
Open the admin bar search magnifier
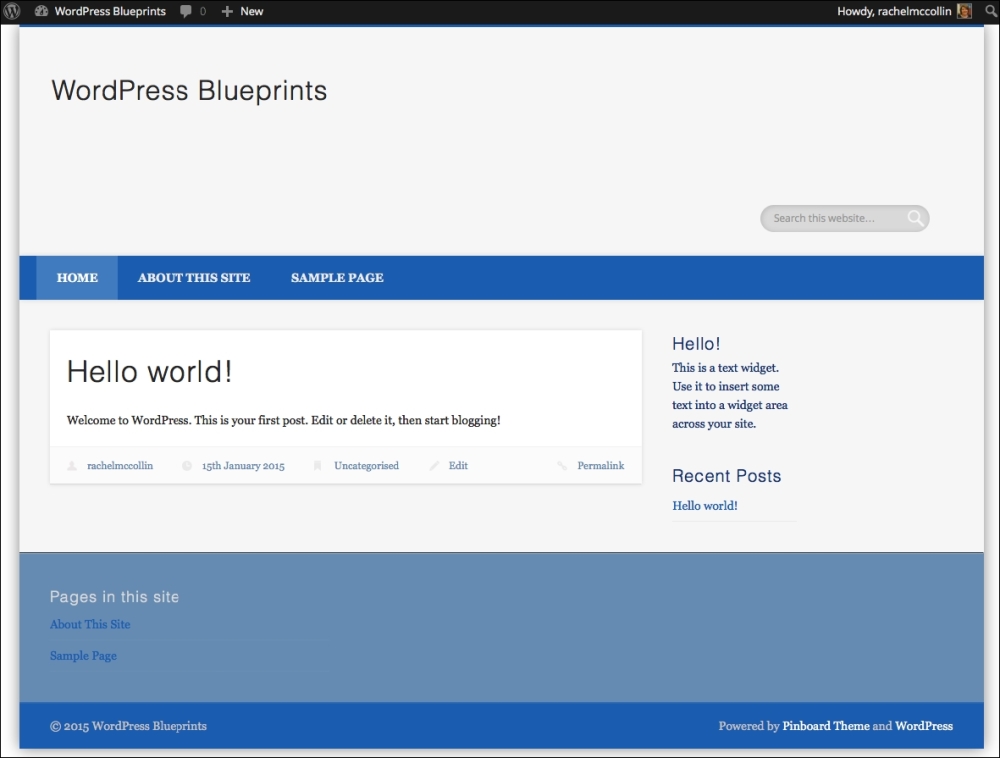[990, 11]
